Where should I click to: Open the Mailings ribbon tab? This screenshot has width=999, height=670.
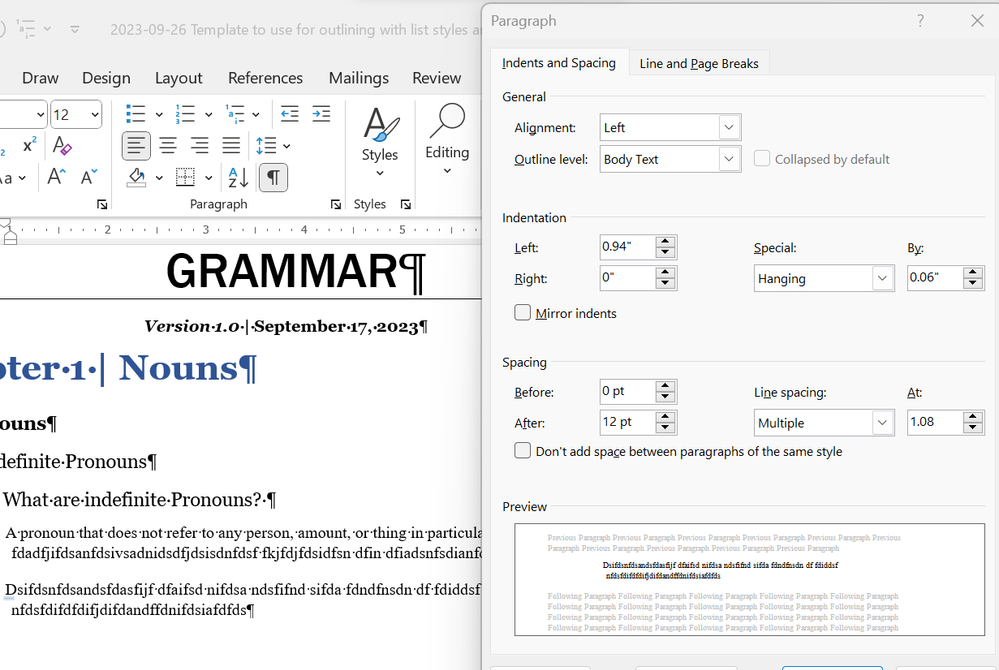359,78
